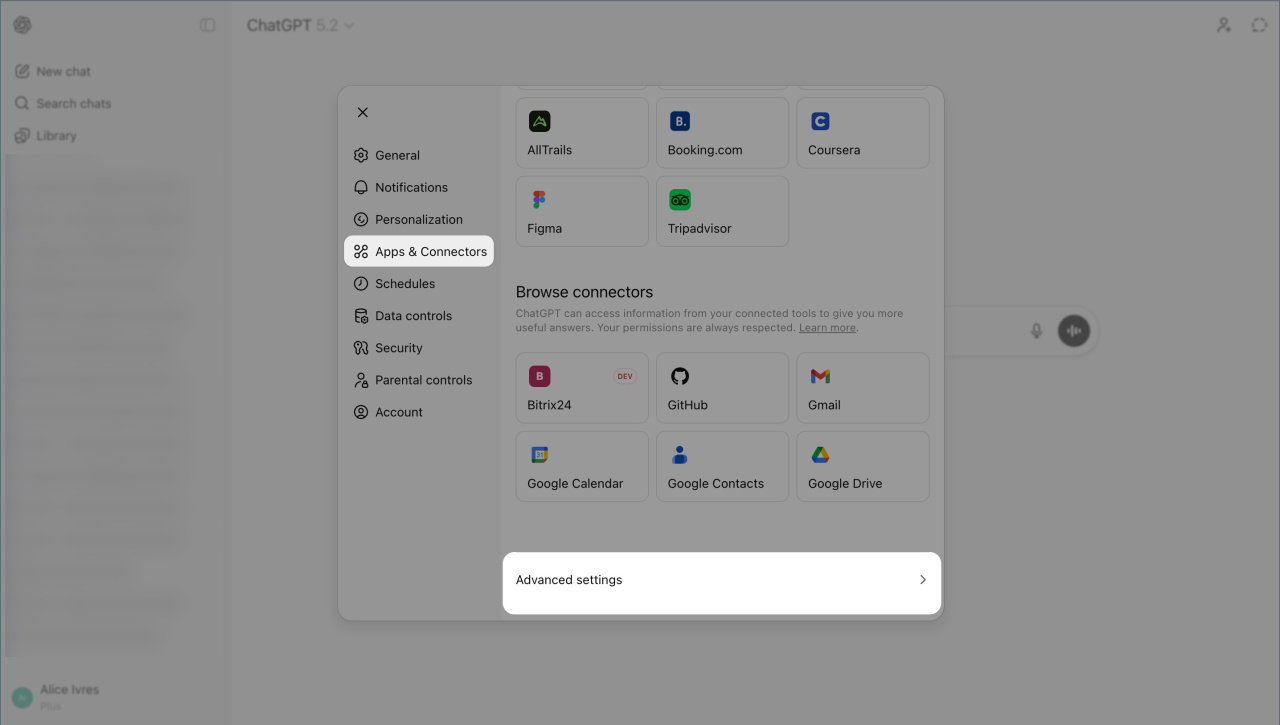Open the Gmail connector
The width and height of the screenshot is (1280, 725).
pos(862,388)
